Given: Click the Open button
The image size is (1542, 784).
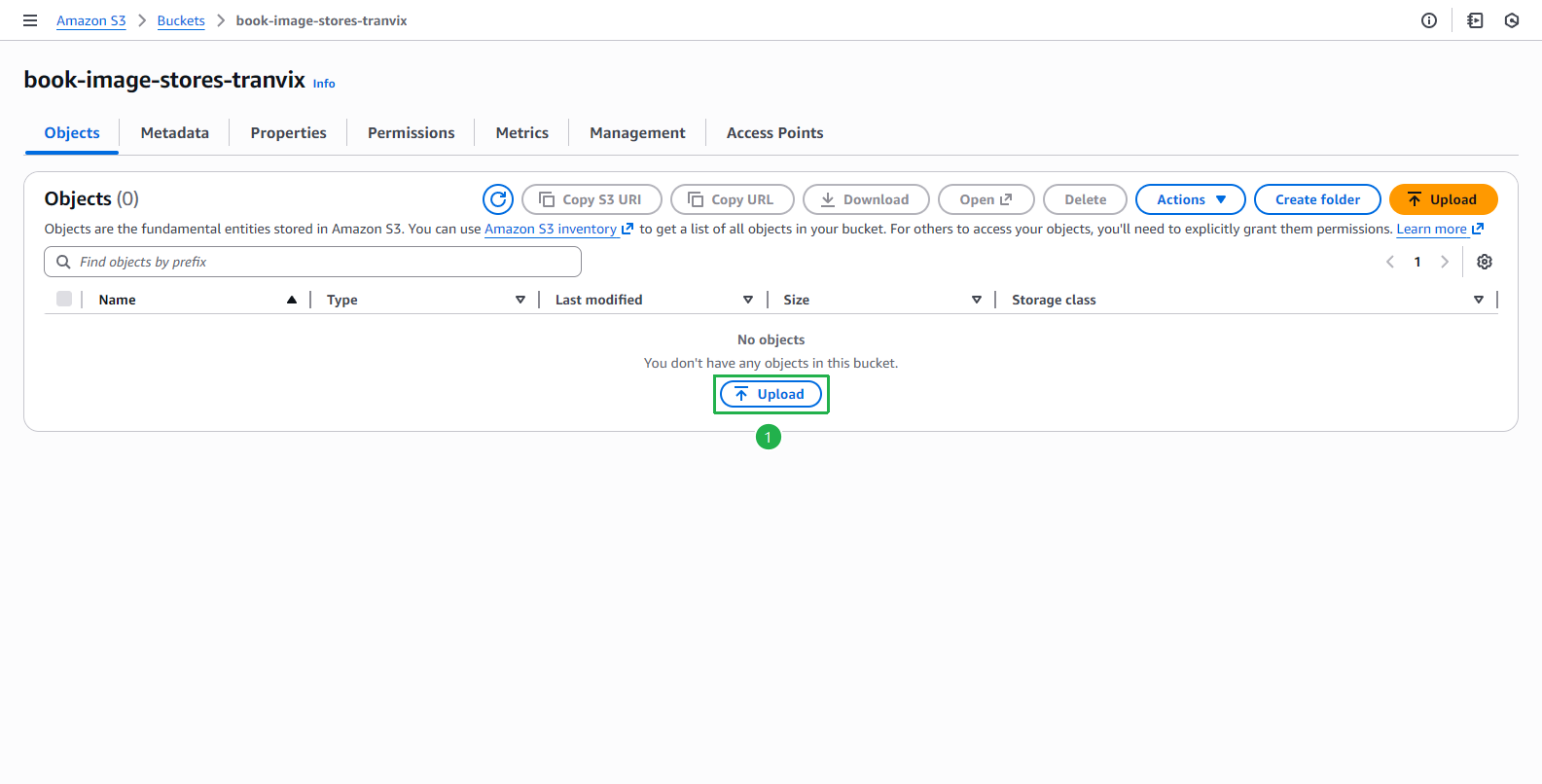Looking at the screenshot, I should 986,199.
